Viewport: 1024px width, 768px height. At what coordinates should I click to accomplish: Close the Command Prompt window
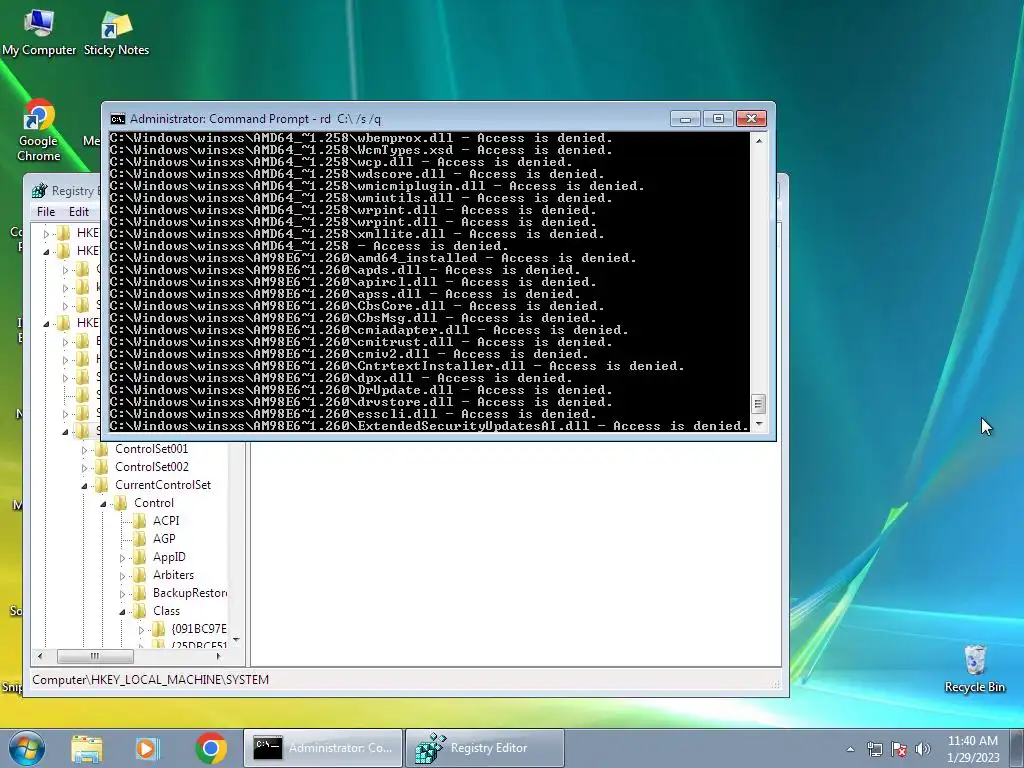(x=751, y=119)
